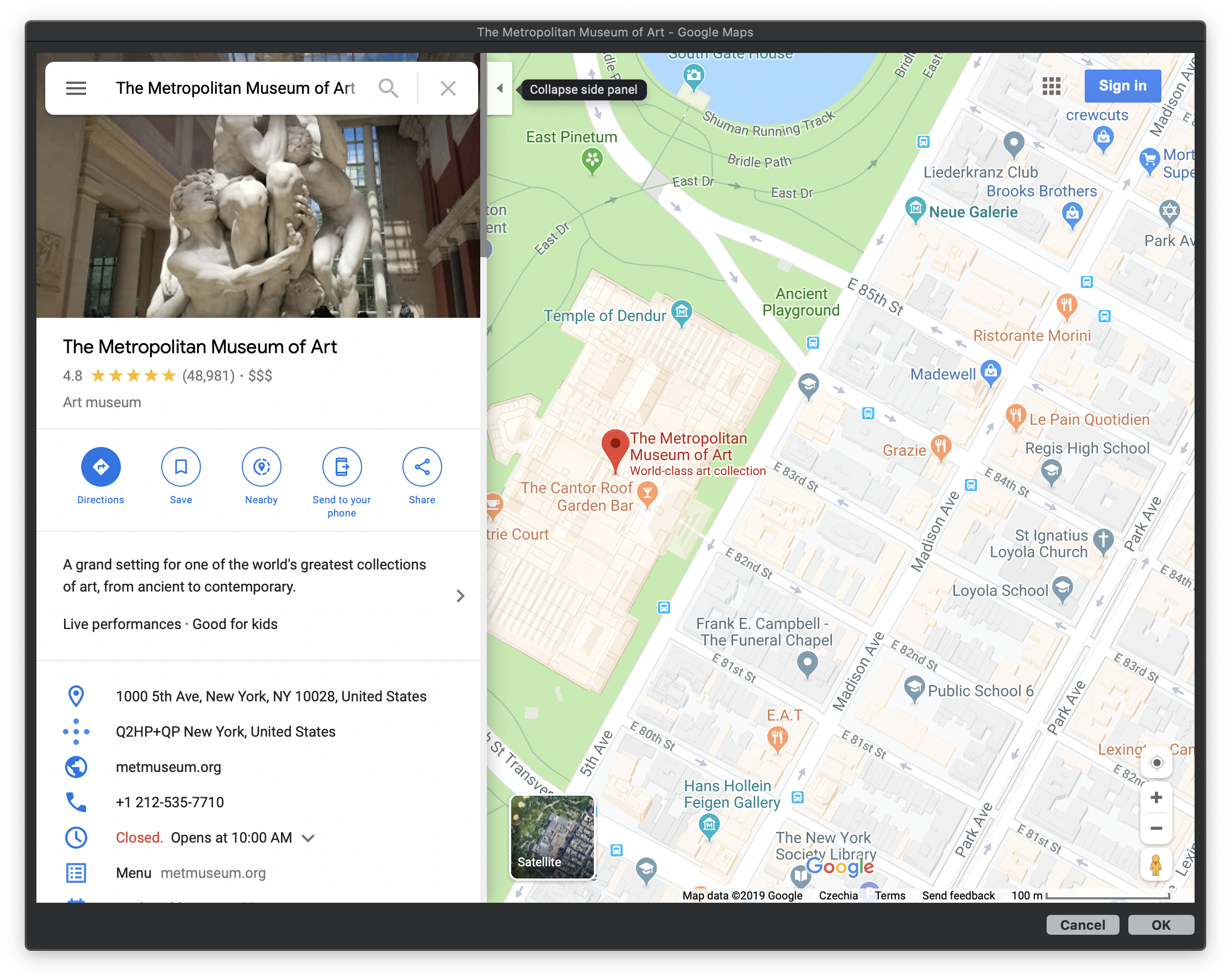
Task: Open the hamburger menu in search box
Action: (76, 88)
